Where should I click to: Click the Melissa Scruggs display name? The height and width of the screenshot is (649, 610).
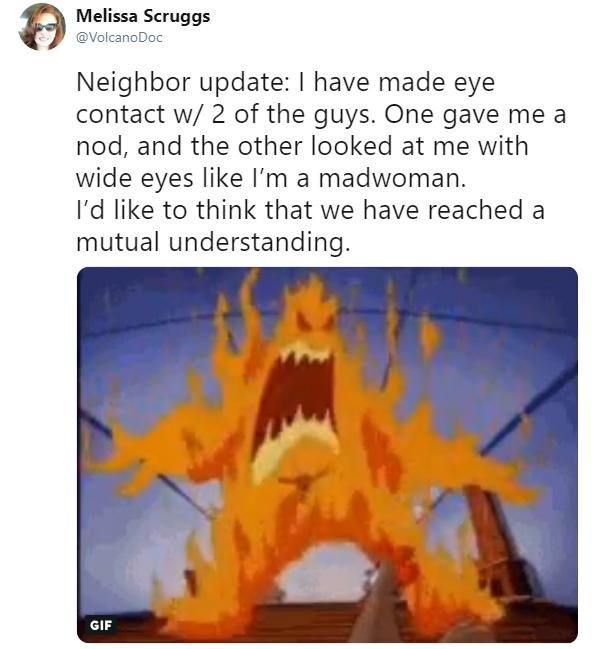point(143,16)
